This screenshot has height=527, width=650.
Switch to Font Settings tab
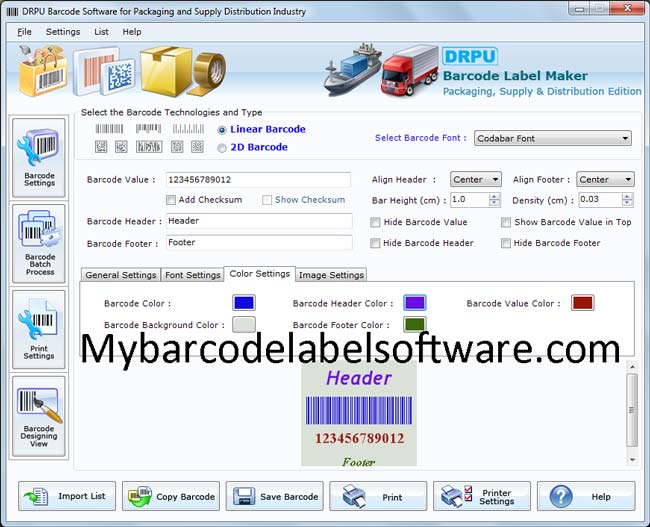[x=193, y=275]
